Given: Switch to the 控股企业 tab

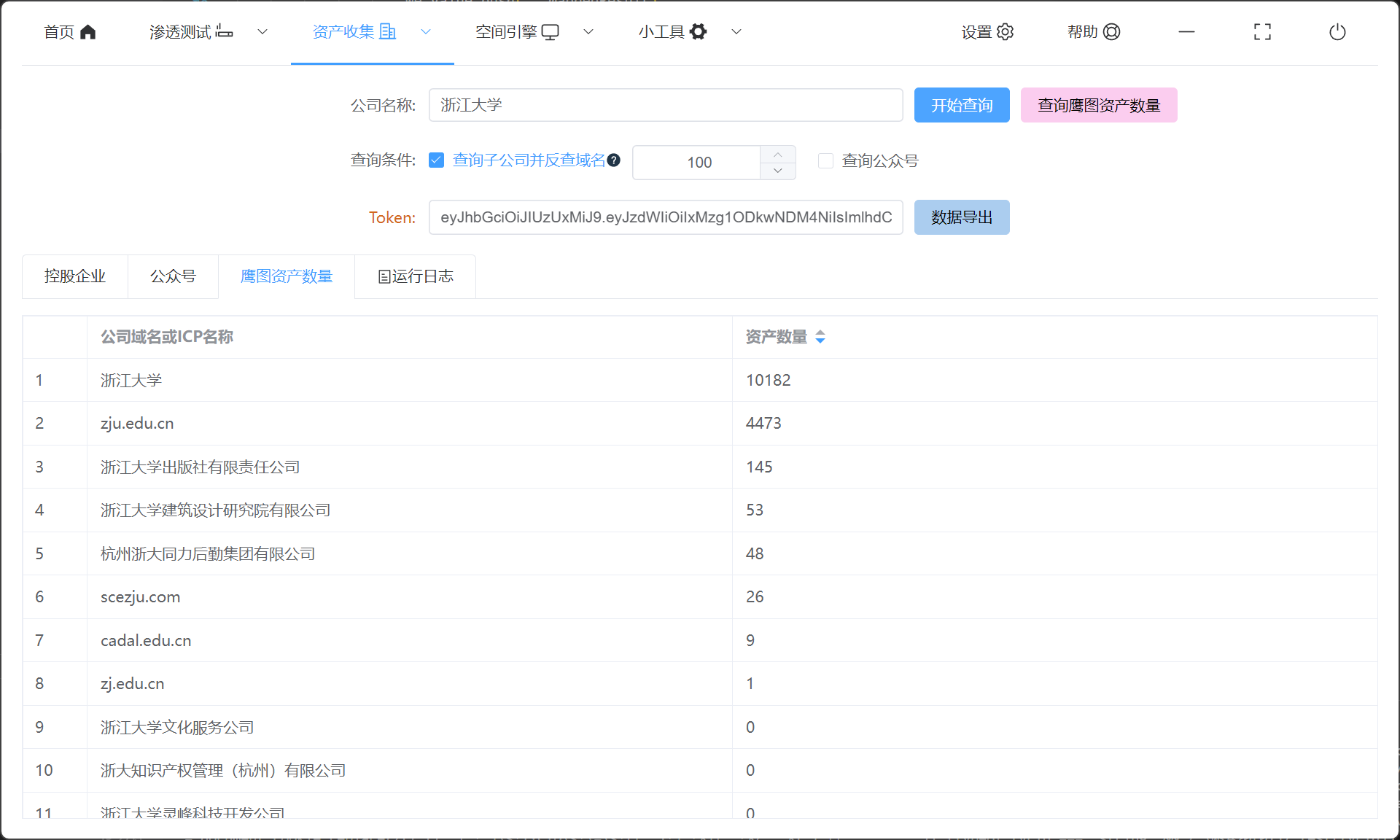Looking at the screenshot, I should pyautogui.click(x=75, y=276).
